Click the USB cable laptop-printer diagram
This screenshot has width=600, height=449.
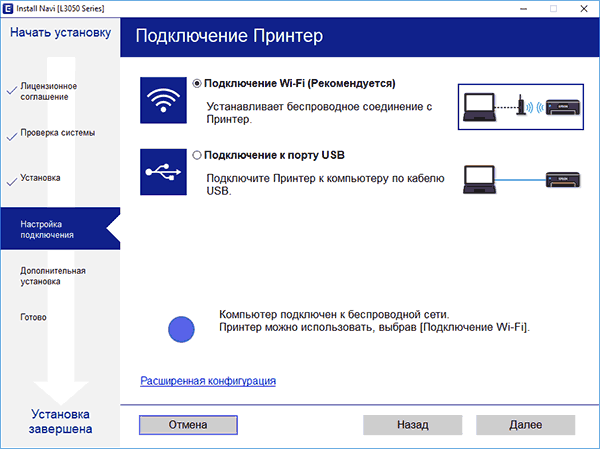[x=521, y=179]
